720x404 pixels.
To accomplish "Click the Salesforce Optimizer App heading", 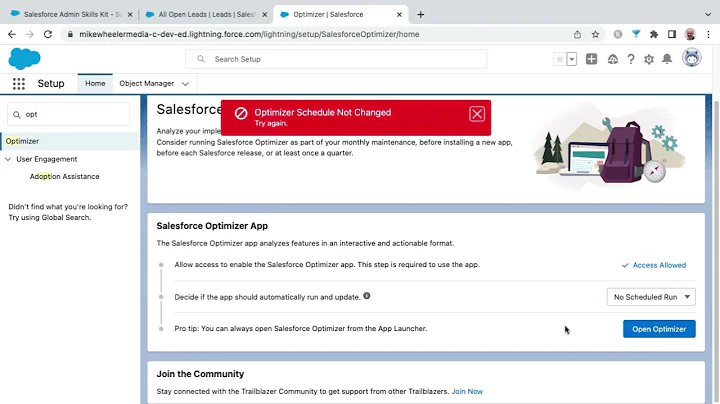I will 212,226.
